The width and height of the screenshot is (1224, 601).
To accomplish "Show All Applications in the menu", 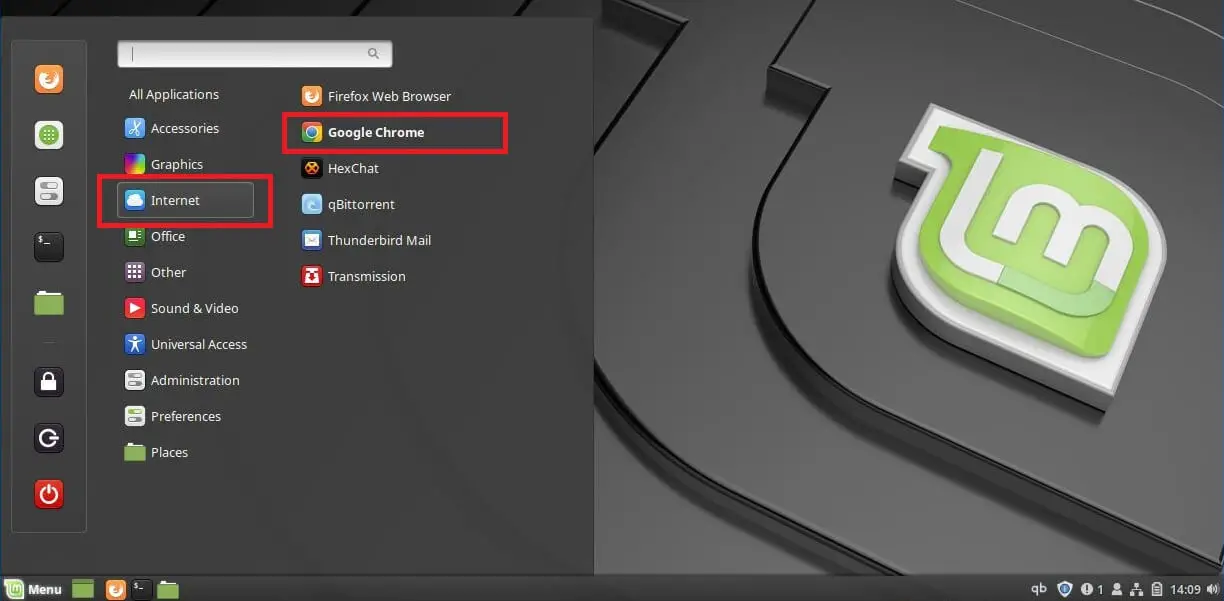I will [174, 95].
